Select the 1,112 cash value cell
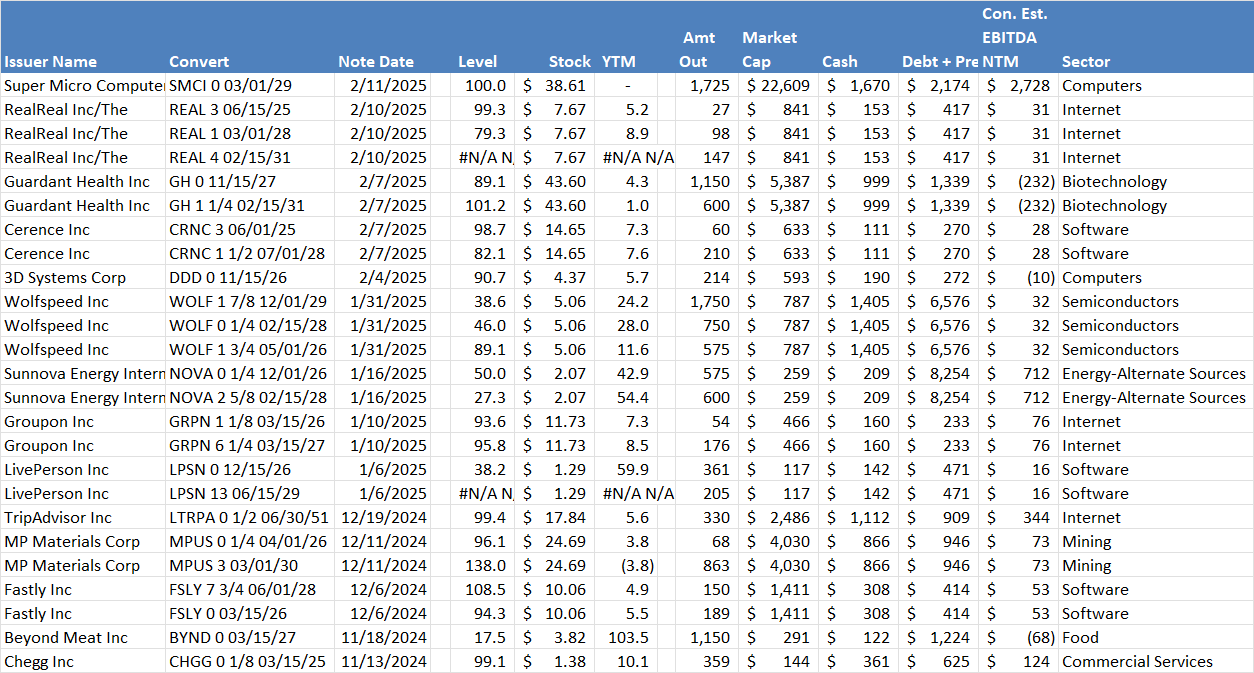 (x=859, y=518)
